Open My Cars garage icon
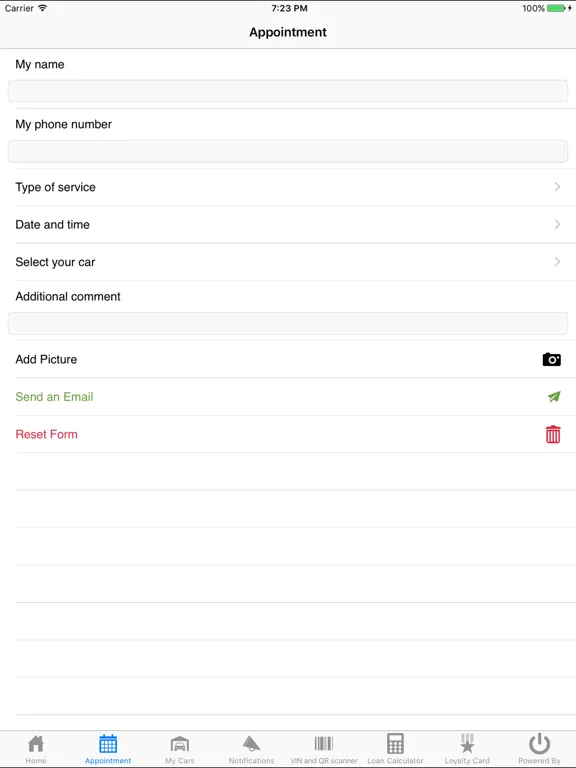Screen dimensions: 576x768 180,744
